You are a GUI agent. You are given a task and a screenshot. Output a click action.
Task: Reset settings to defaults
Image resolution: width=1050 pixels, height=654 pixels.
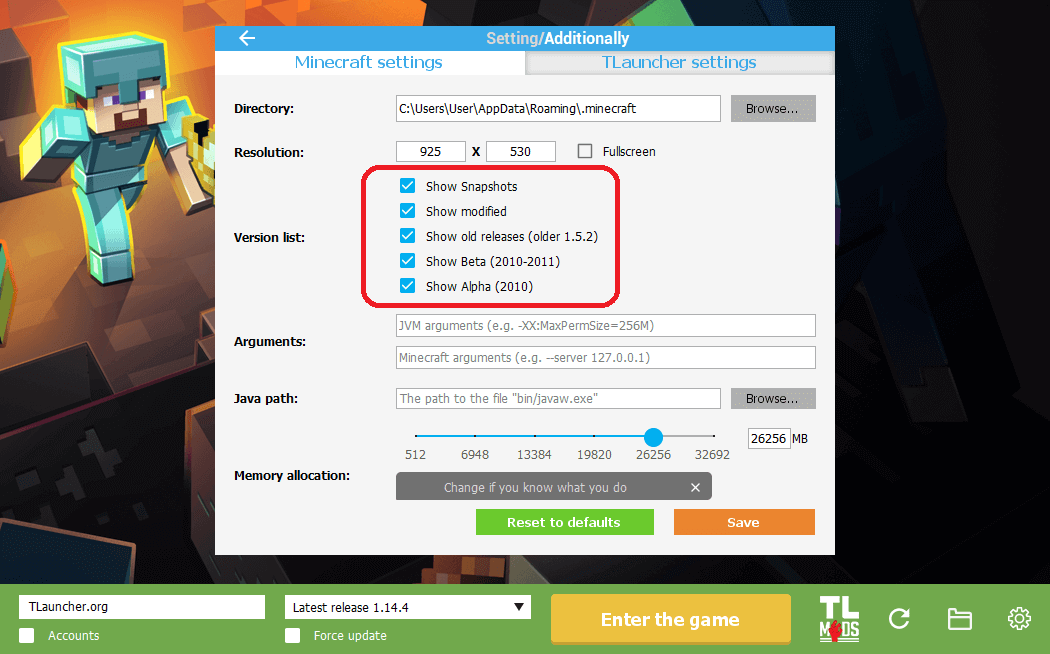[564, 521]
